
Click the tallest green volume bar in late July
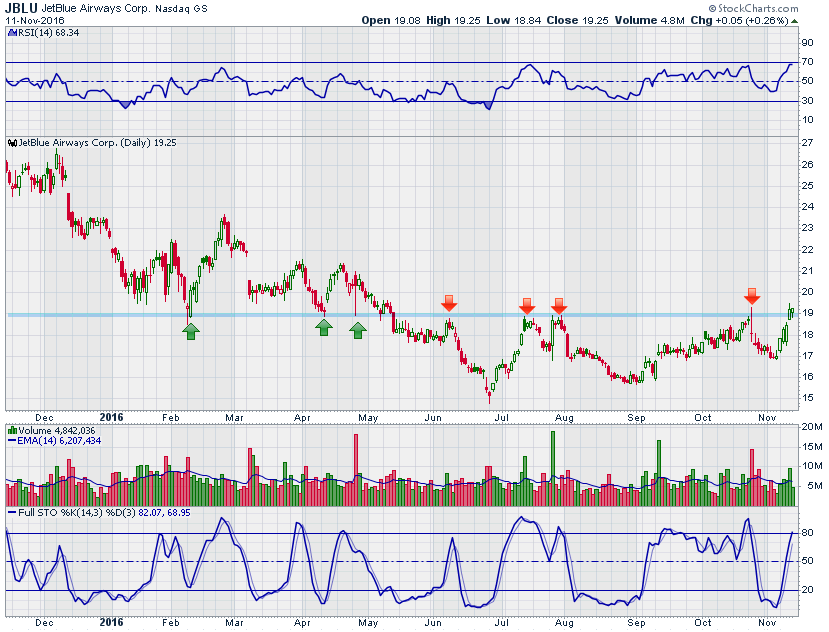coord(553,469)
